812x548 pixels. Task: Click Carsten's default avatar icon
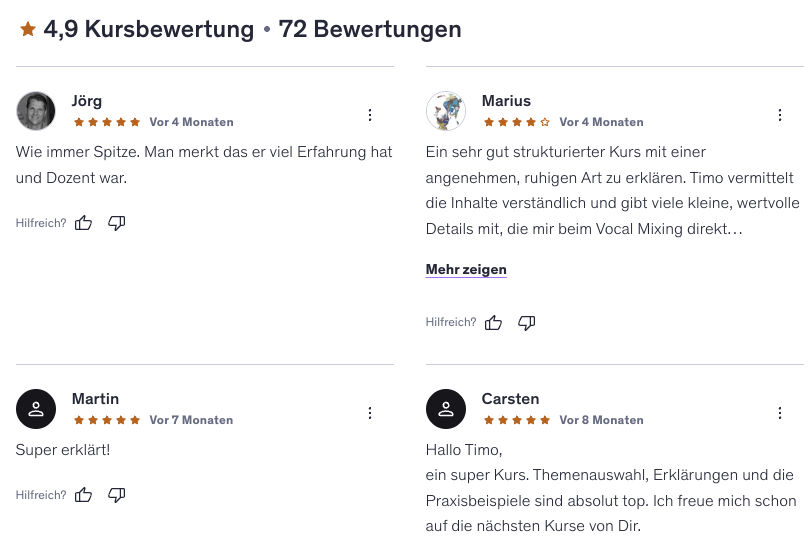446,409
